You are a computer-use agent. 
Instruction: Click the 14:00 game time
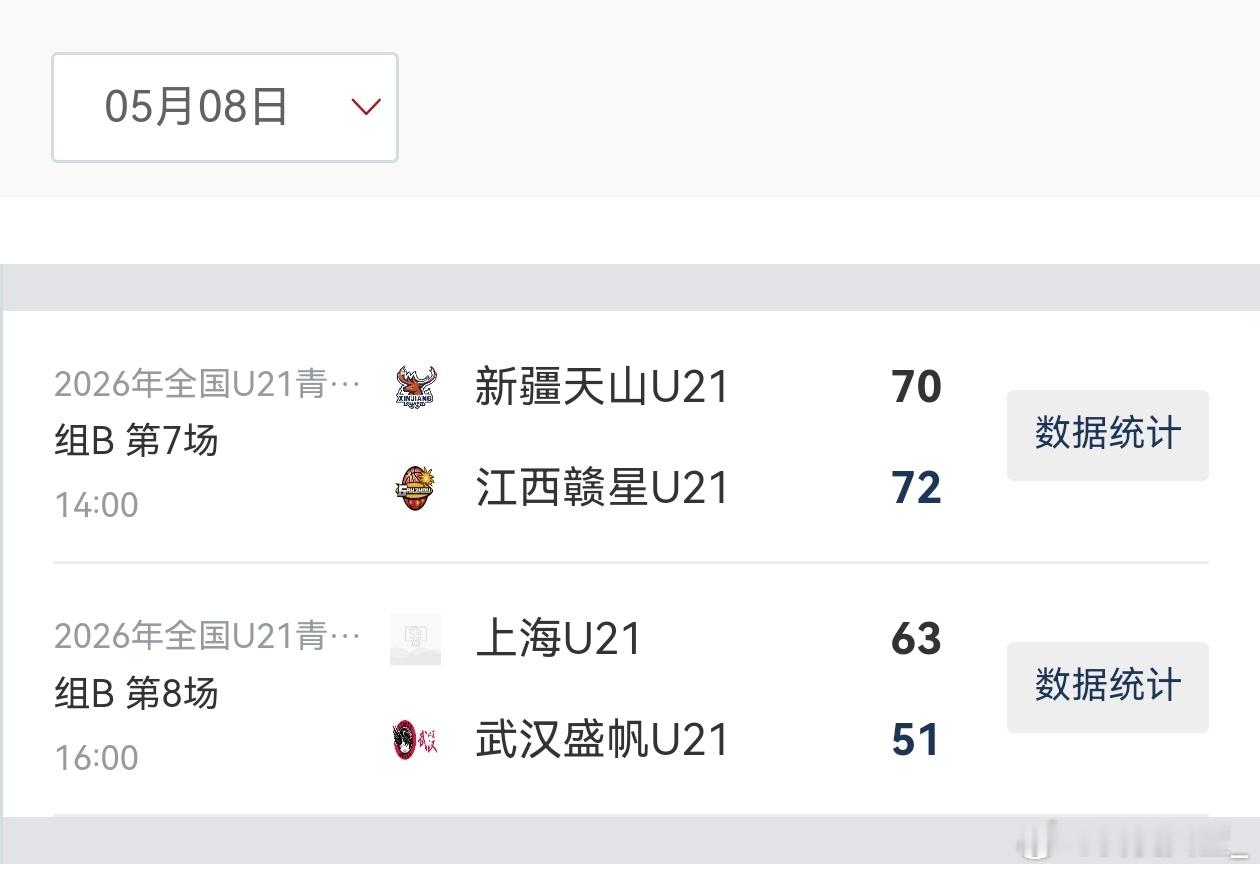tap(96, 505)
